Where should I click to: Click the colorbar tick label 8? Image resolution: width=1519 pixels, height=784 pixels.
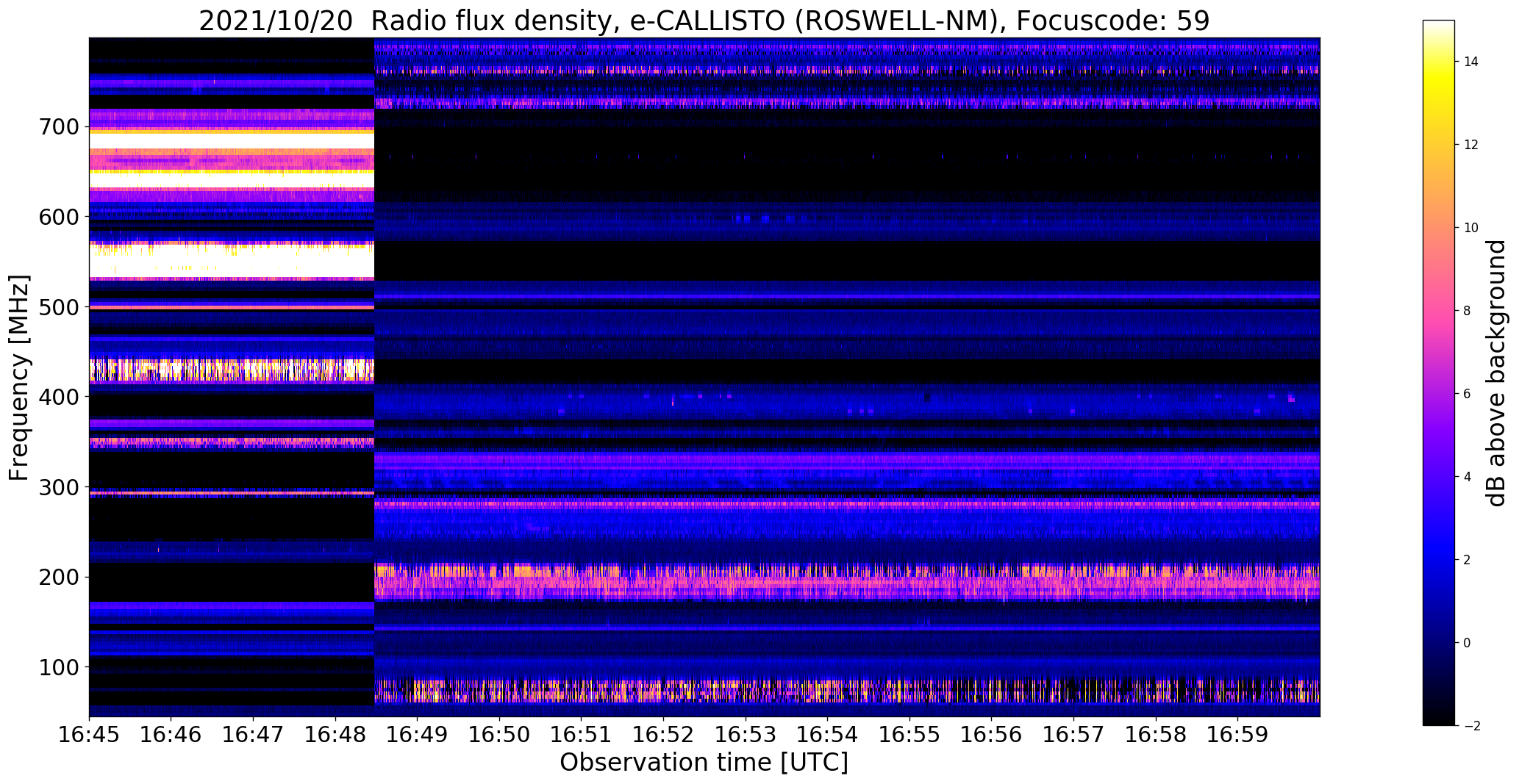tap(1467, 311)
